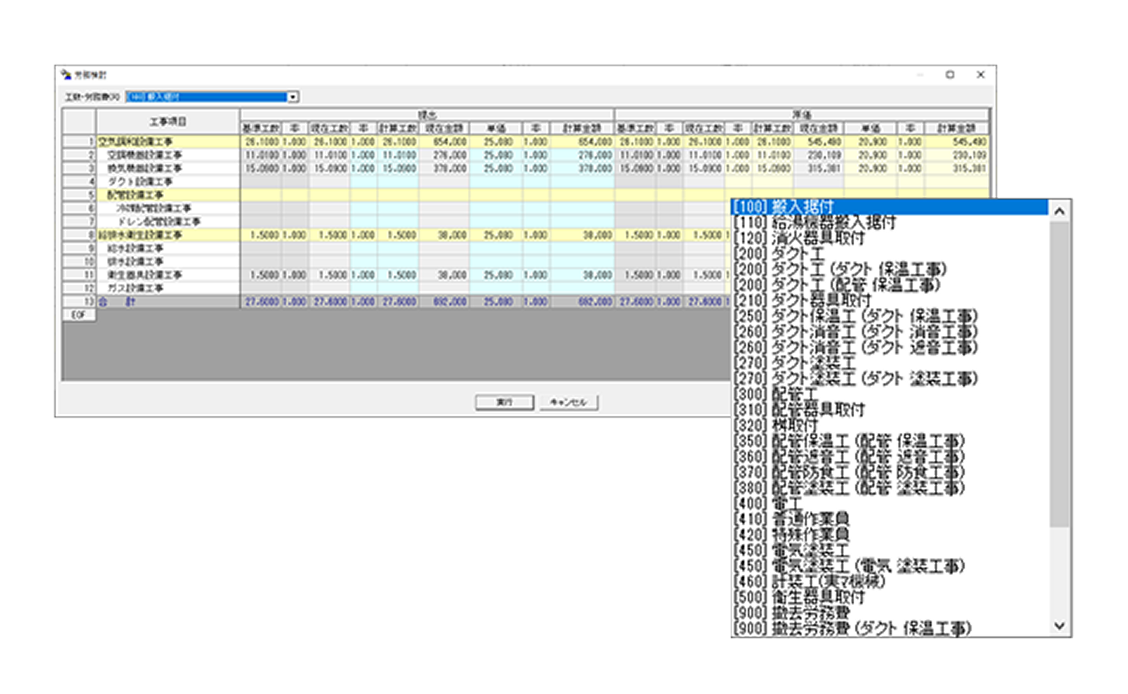This screenshot has width=1128, height=694.
Task: Click the 実行 button
Action: coord(505,402)
